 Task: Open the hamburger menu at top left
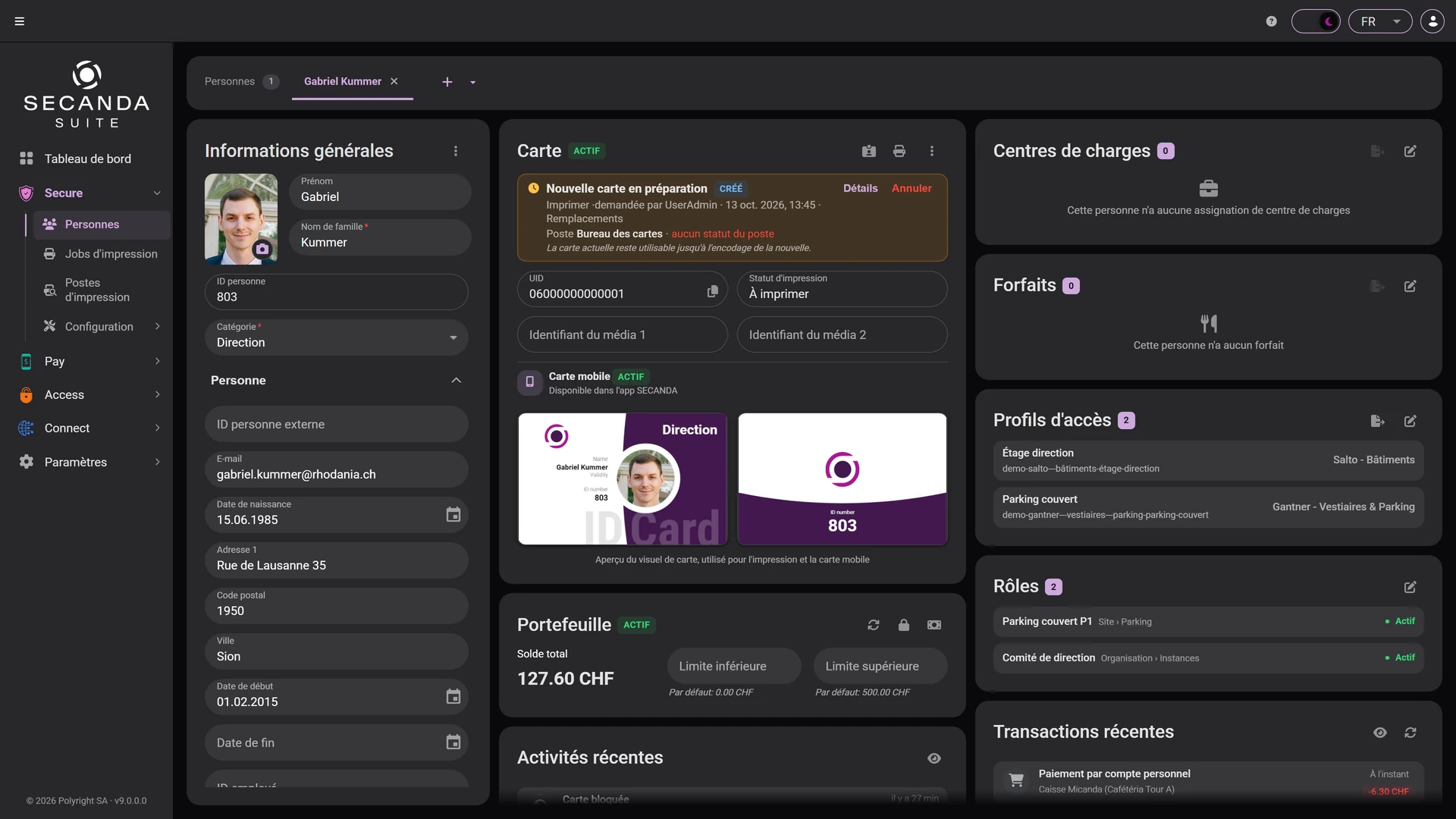pos(20,21)
